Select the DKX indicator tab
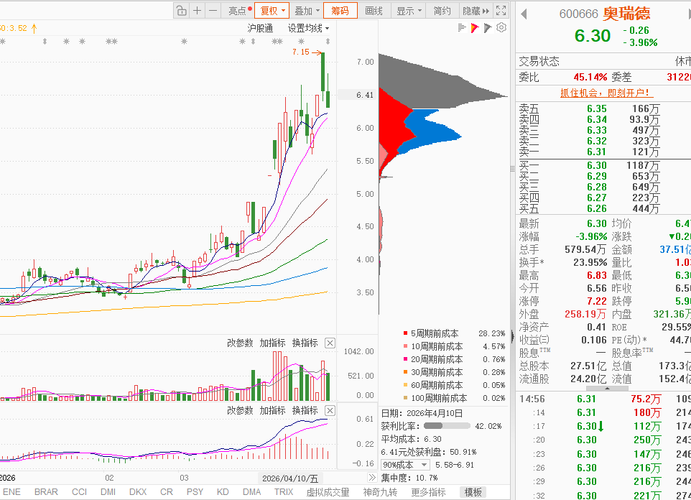691x500 pixels. click(x=137, y=492)
